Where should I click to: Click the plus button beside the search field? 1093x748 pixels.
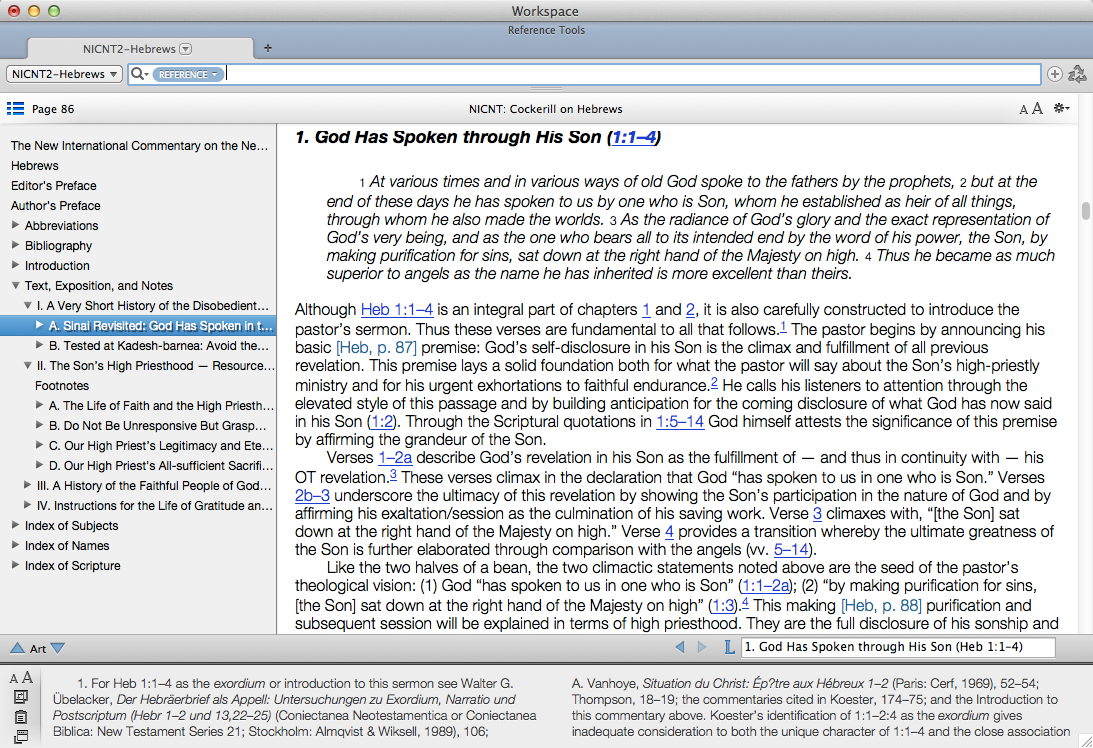(x=1054, y=74)
